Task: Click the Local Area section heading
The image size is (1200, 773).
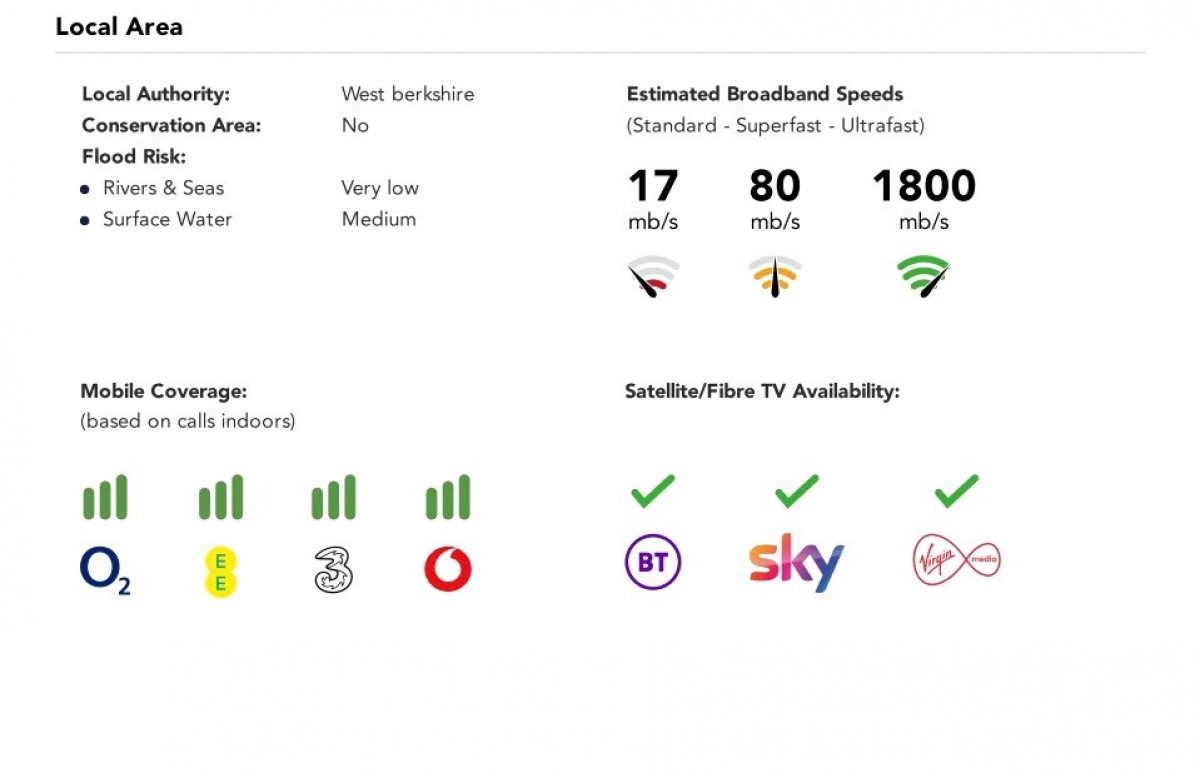Action: (119, 27)
